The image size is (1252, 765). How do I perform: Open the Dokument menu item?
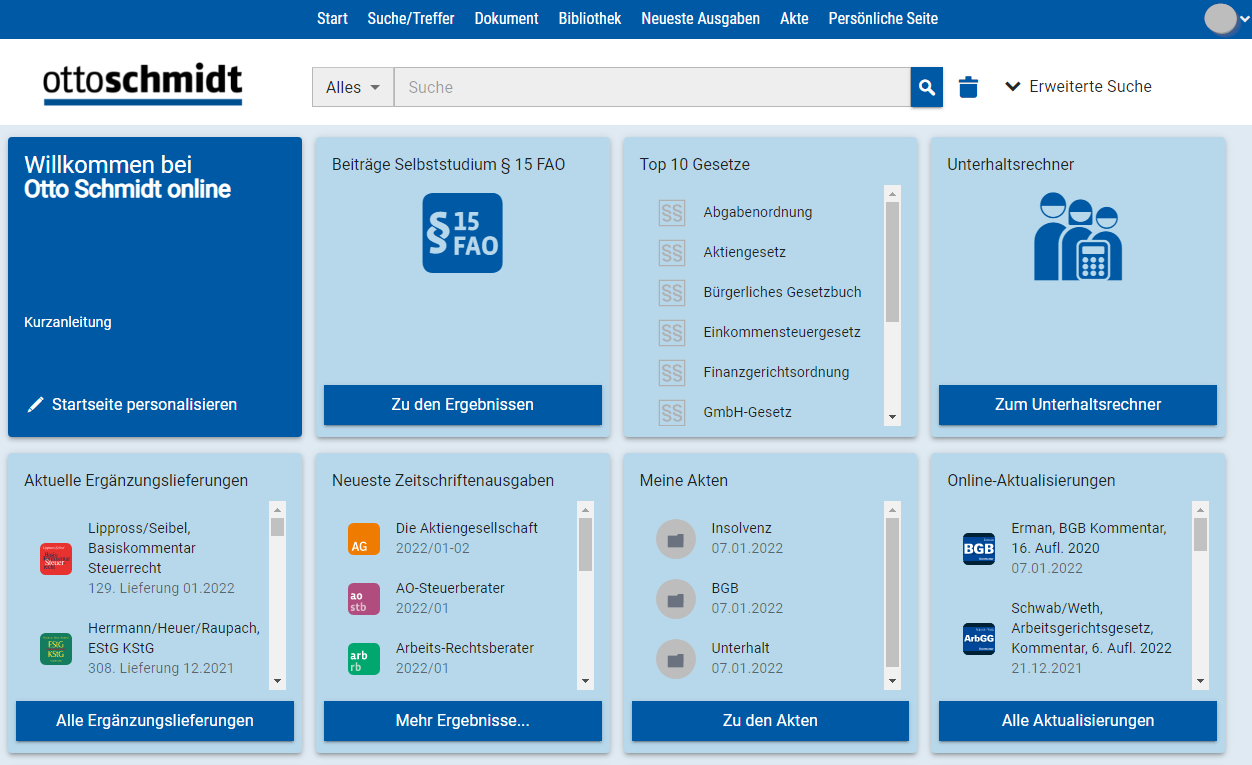coord(506,19)
